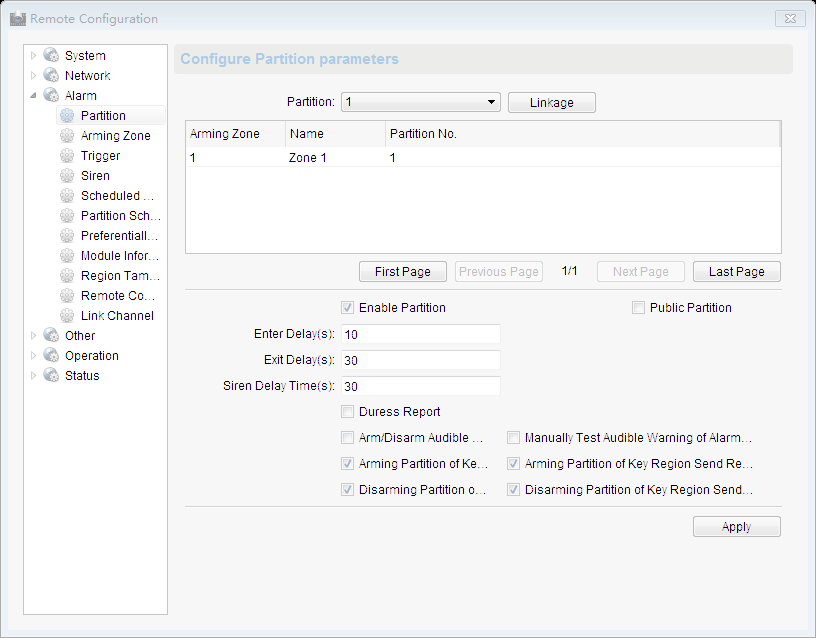The image size is (816, 638).
Task: Tick the Arm/Disarm Audible checkbox
Action: [x=348, y=438]
